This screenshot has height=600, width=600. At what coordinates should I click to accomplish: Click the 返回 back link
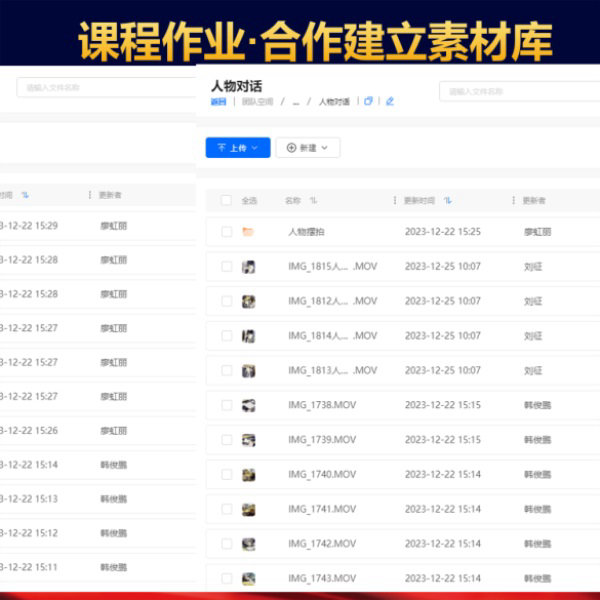218,101
